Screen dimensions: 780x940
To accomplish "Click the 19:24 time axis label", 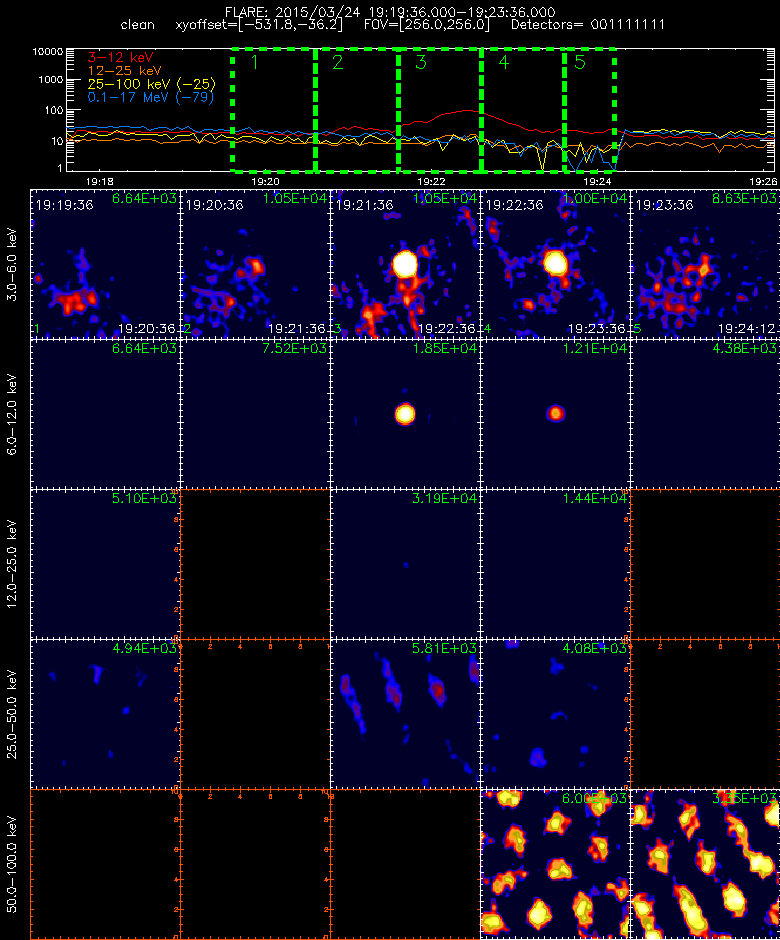I will (x=598, y=182).
